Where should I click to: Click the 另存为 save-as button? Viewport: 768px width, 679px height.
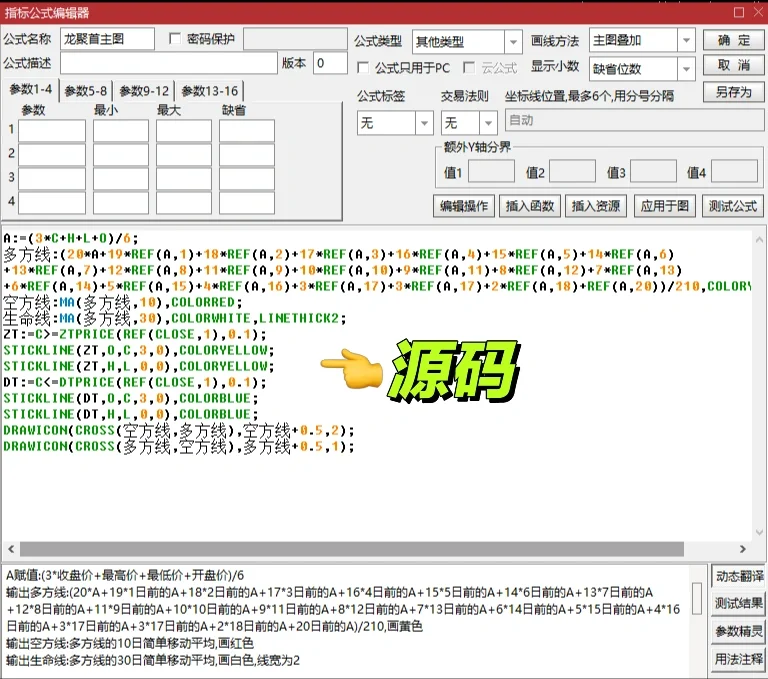[733, 92]
